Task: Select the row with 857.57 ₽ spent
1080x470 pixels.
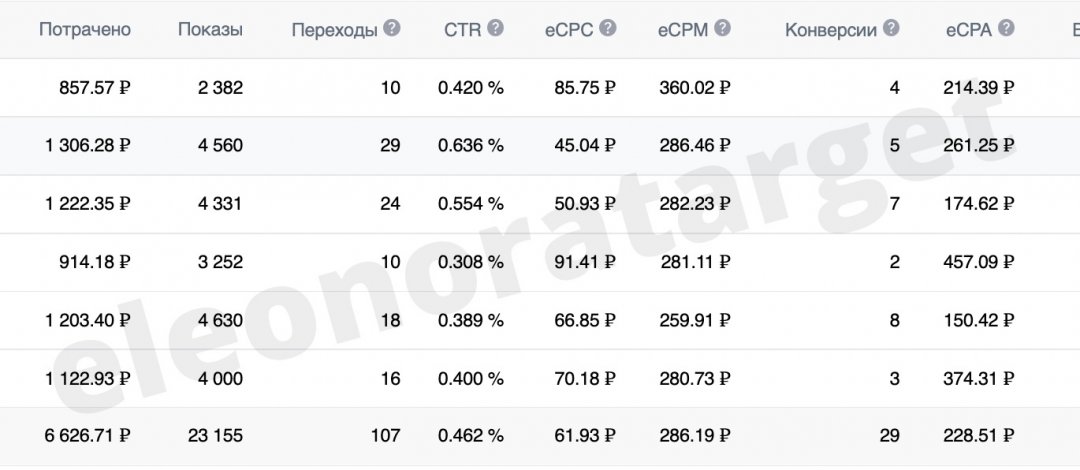Action: point(540,88)
